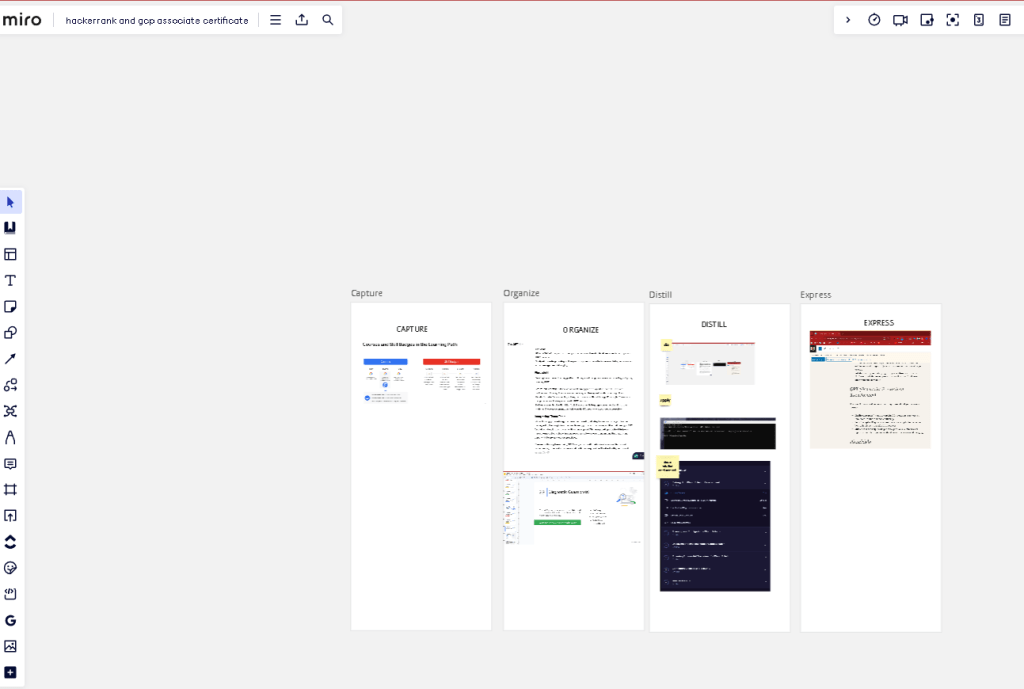The height and width of the screenshot is (689, 1024).
Task: Click the Upload tool in left toolbar
Action: coord(10,516)
